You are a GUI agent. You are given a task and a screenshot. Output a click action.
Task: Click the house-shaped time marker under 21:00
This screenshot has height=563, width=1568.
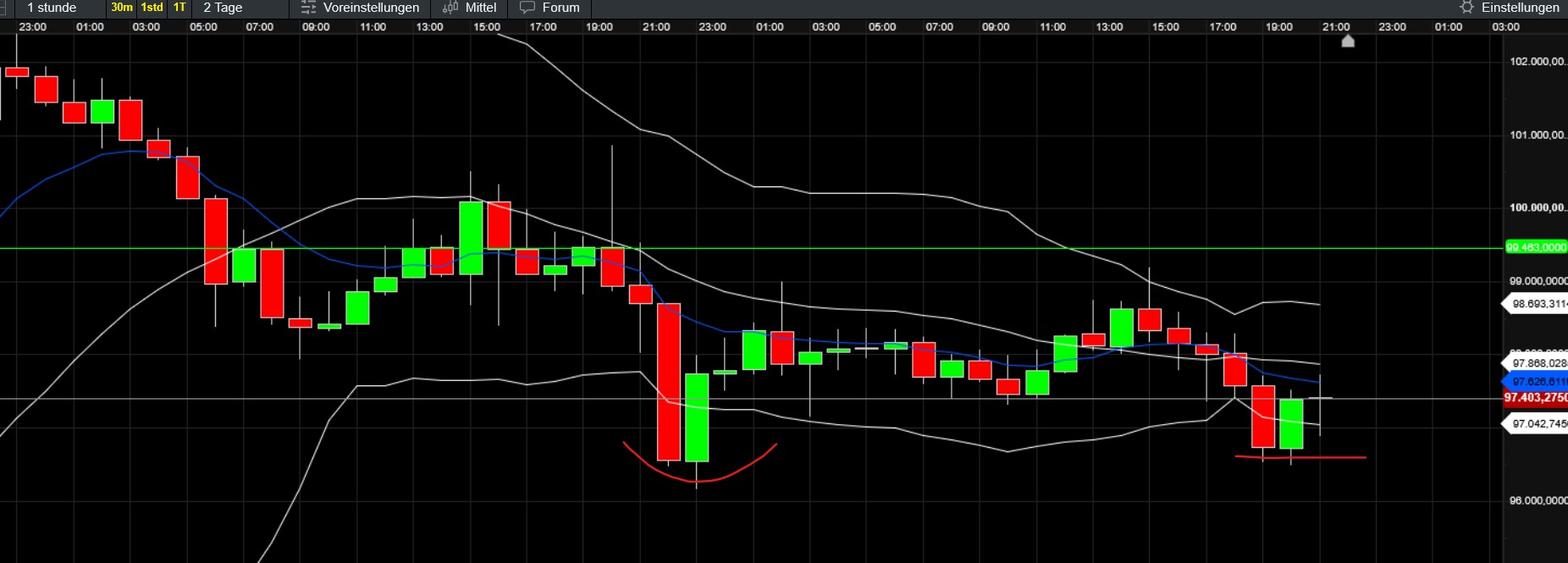click(1348, 41)
